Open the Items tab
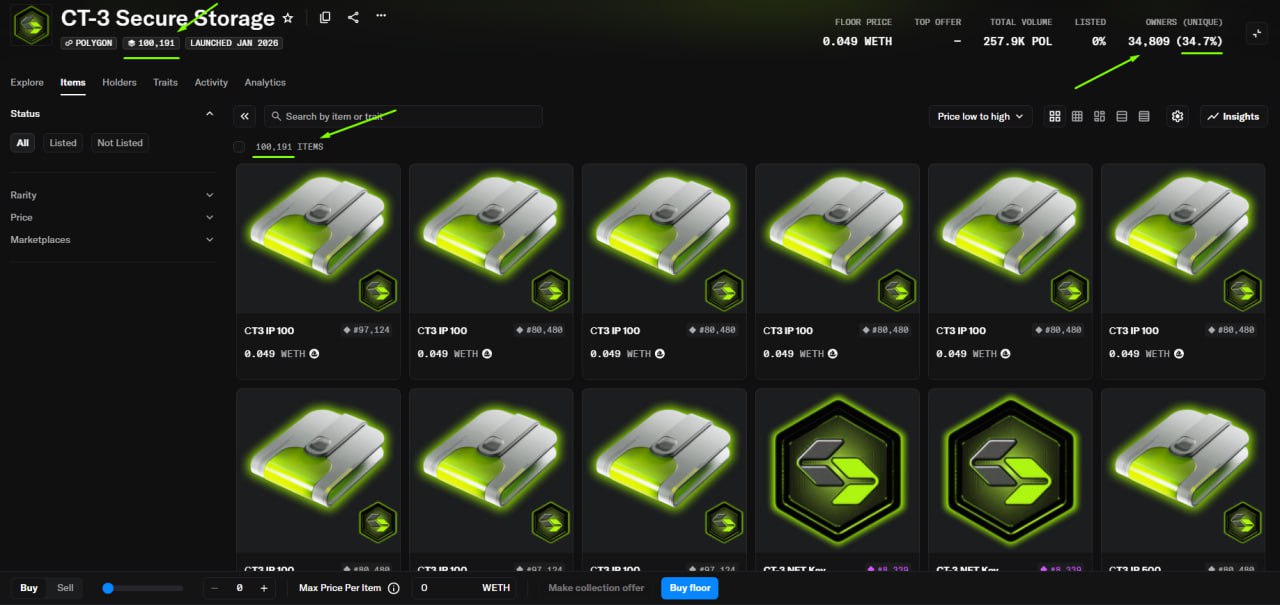Image resolution: width=1280 pixels, height=605 pixels. (73, 82)
